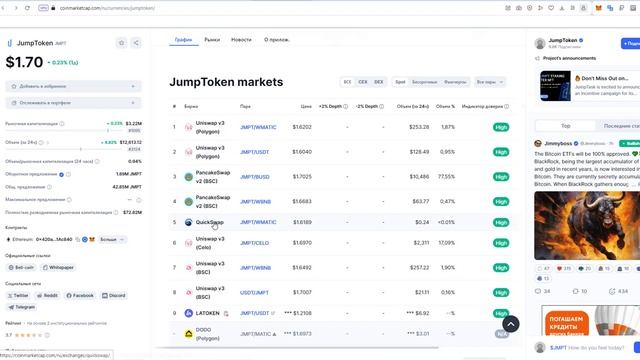Open the bull image in Jimmyboss's post

[x=587, y=226]
